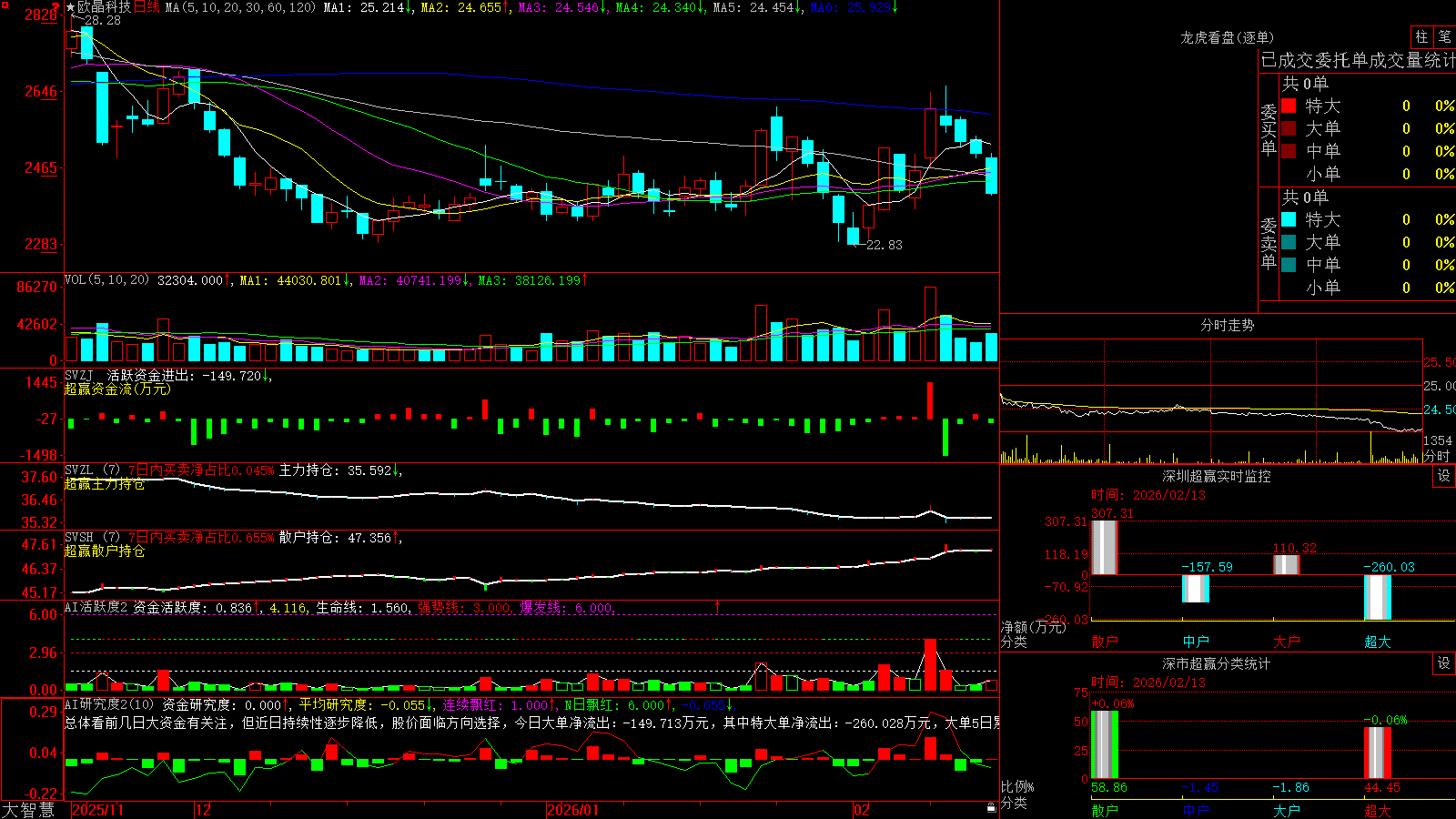Click the star icon beside 欧晶科技

pos(71,7)
